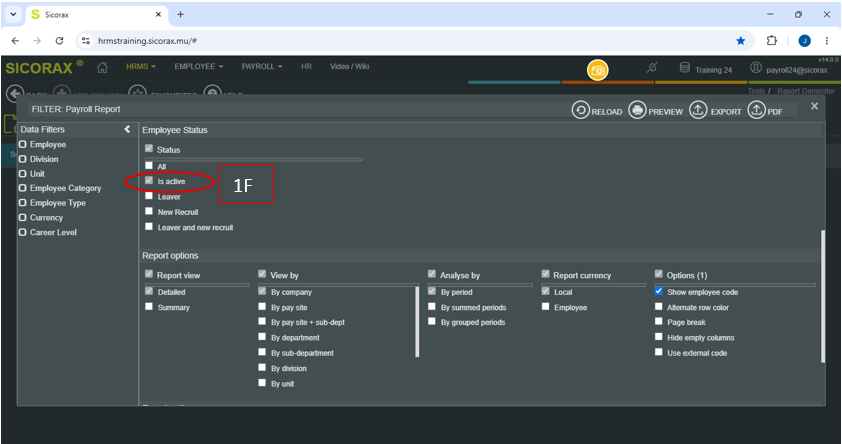Screen dimensions: 842x444
Task: Click the orange camera screenshot icon
Action: coord(597,70)
